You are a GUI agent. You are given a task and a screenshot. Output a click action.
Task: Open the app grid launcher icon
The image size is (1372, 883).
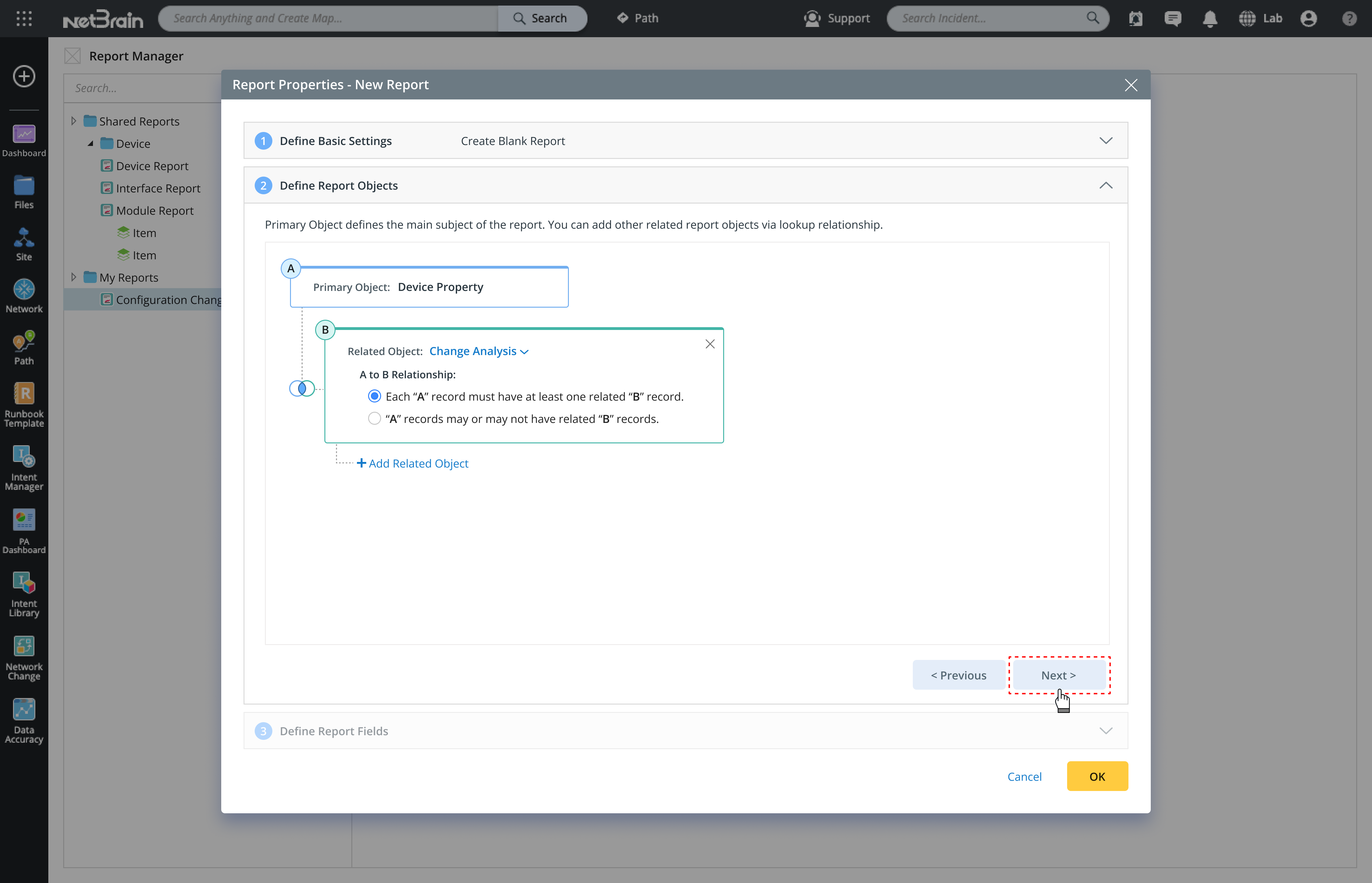click(x=24, y=18)
